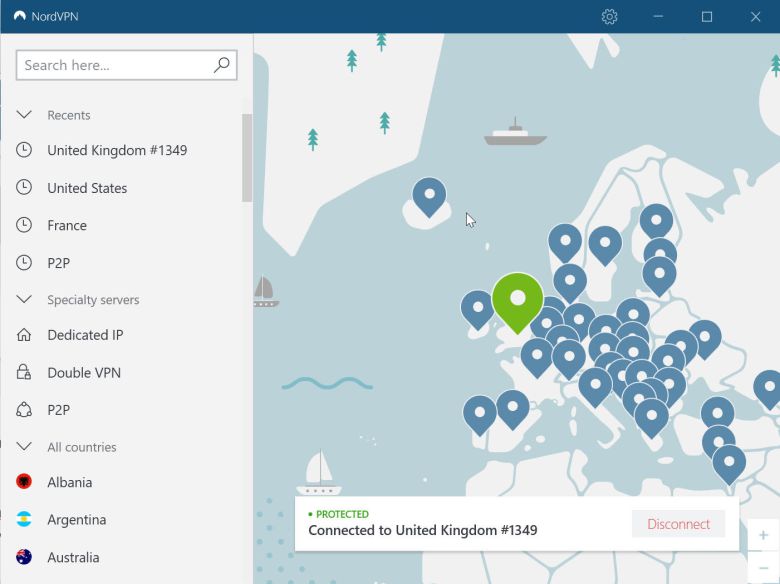Zoom in the map with plus button
Image resolution: width=780 pixels, height=584 pixels.
coord(764,536)
